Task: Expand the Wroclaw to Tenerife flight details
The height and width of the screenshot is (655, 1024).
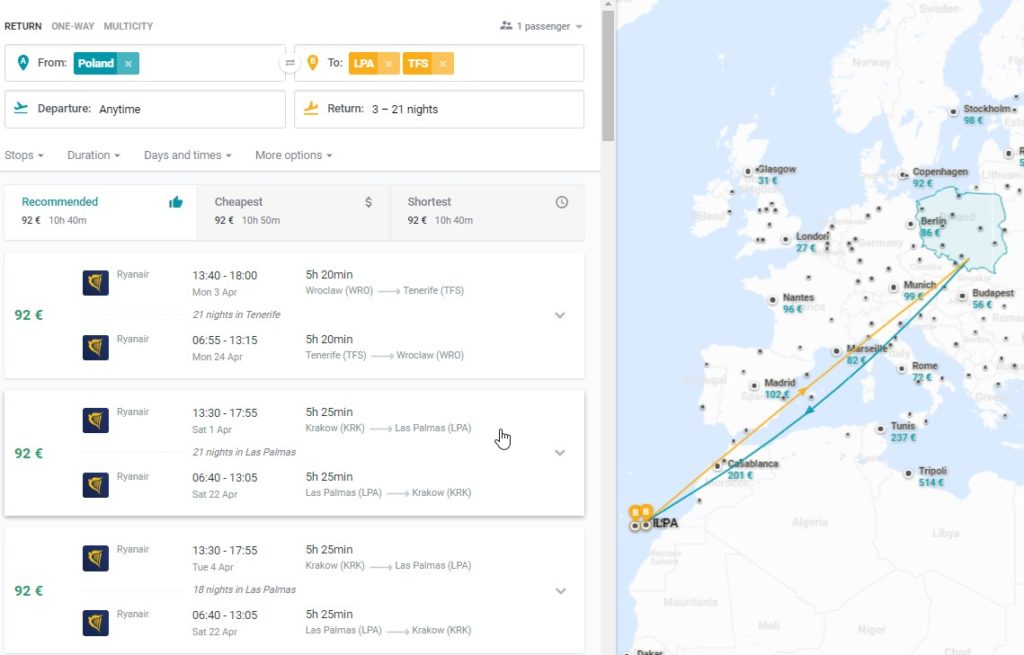Action: (x=560, y=315)
